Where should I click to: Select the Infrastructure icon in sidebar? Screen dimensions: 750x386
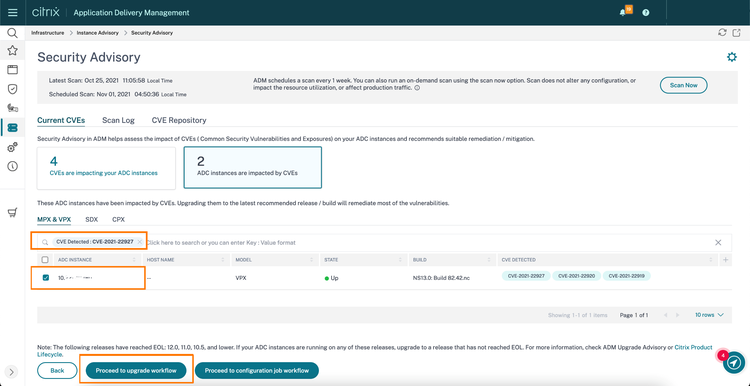coord(12,127)
